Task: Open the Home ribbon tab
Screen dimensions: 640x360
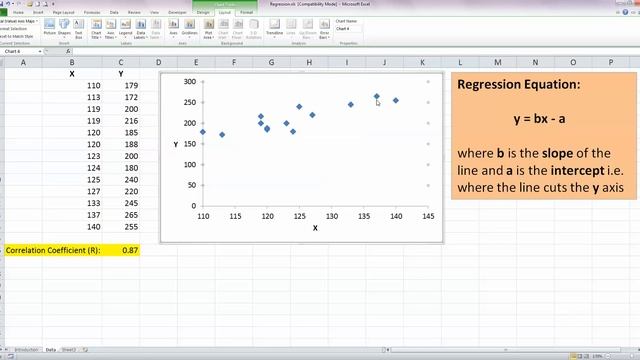Action: tap(18, 12)
